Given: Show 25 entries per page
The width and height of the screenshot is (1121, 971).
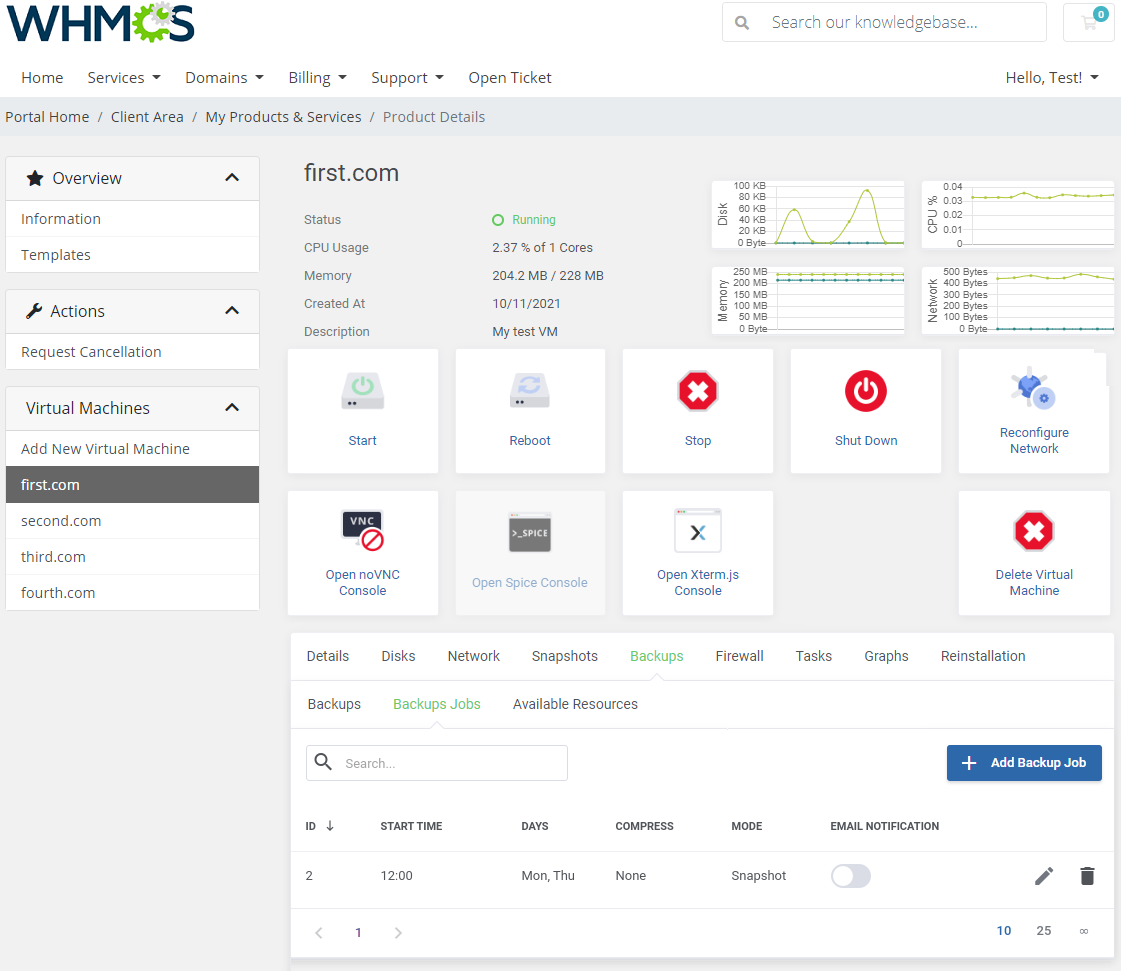Looking at the screenshot, I should [1044, 930].
